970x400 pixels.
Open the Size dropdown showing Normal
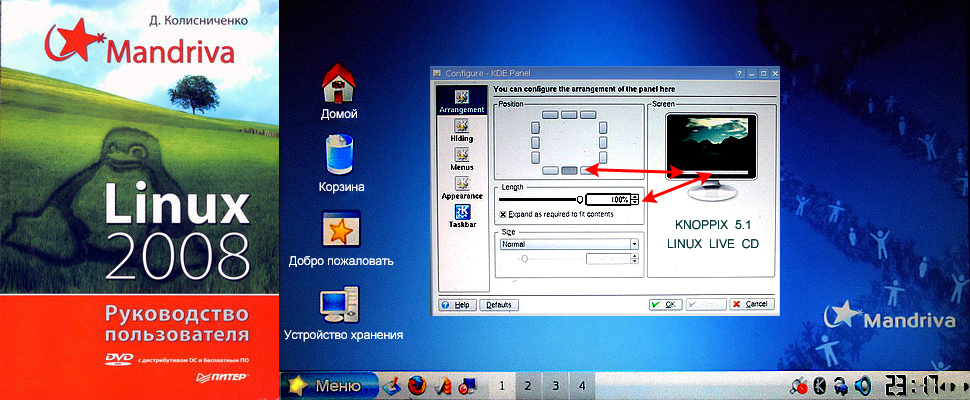tap(569, 244)
